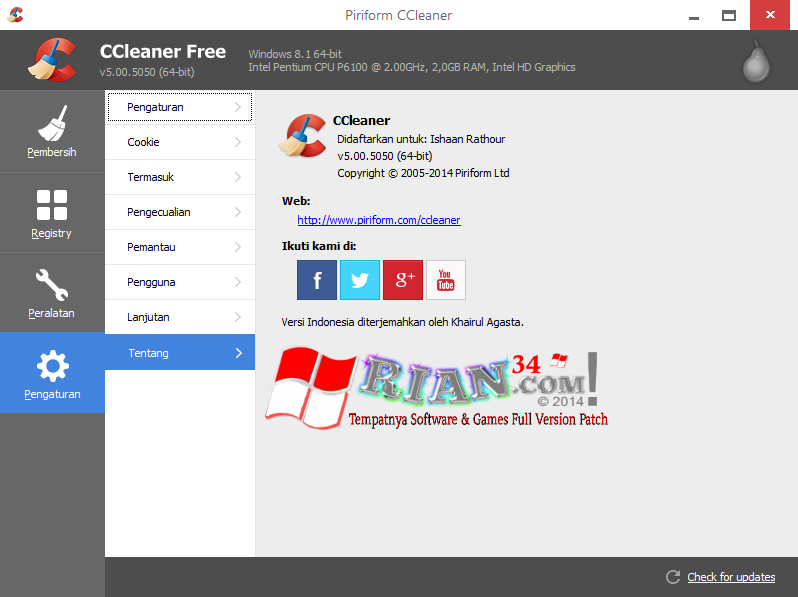Open the Registry section
Image resolution: width=798 pixels, height=597 pixels.
click(x=52, y=213)
